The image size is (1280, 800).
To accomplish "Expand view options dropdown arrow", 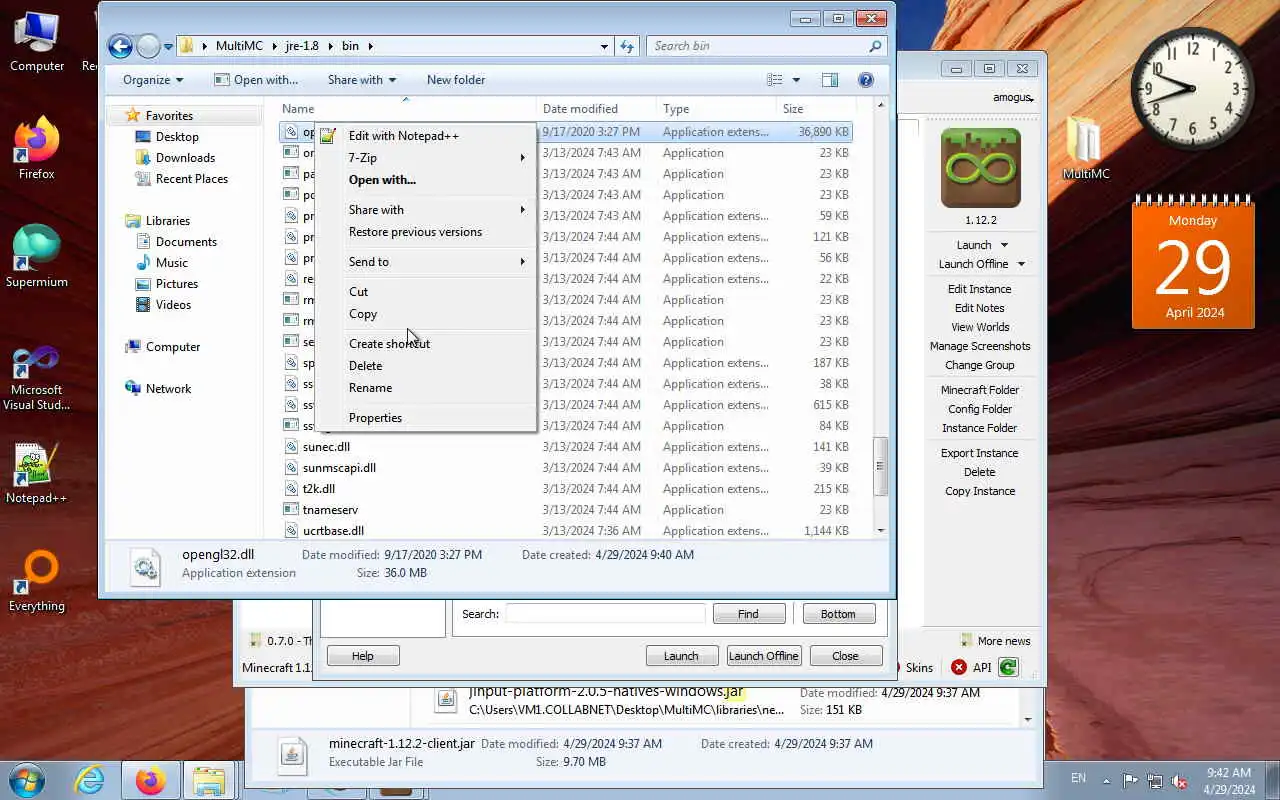I will [796, 80].
